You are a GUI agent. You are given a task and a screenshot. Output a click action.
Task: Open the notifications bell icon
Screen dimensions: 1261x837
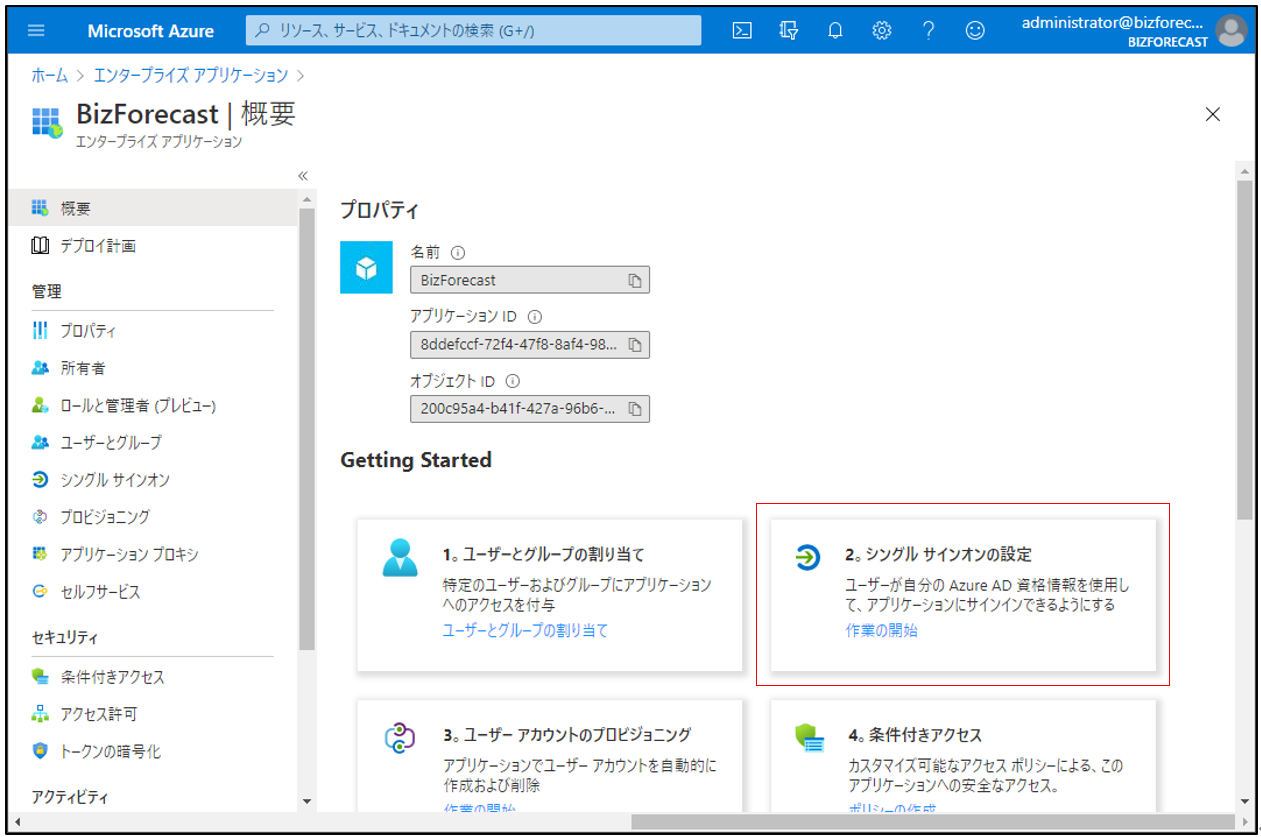point(835,30)
